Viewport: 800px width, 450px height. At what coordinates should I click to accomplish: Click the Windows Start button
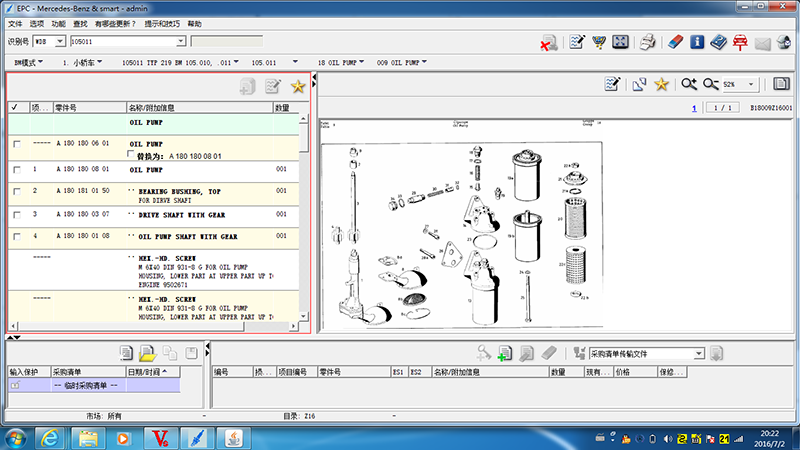coord(16,438)
